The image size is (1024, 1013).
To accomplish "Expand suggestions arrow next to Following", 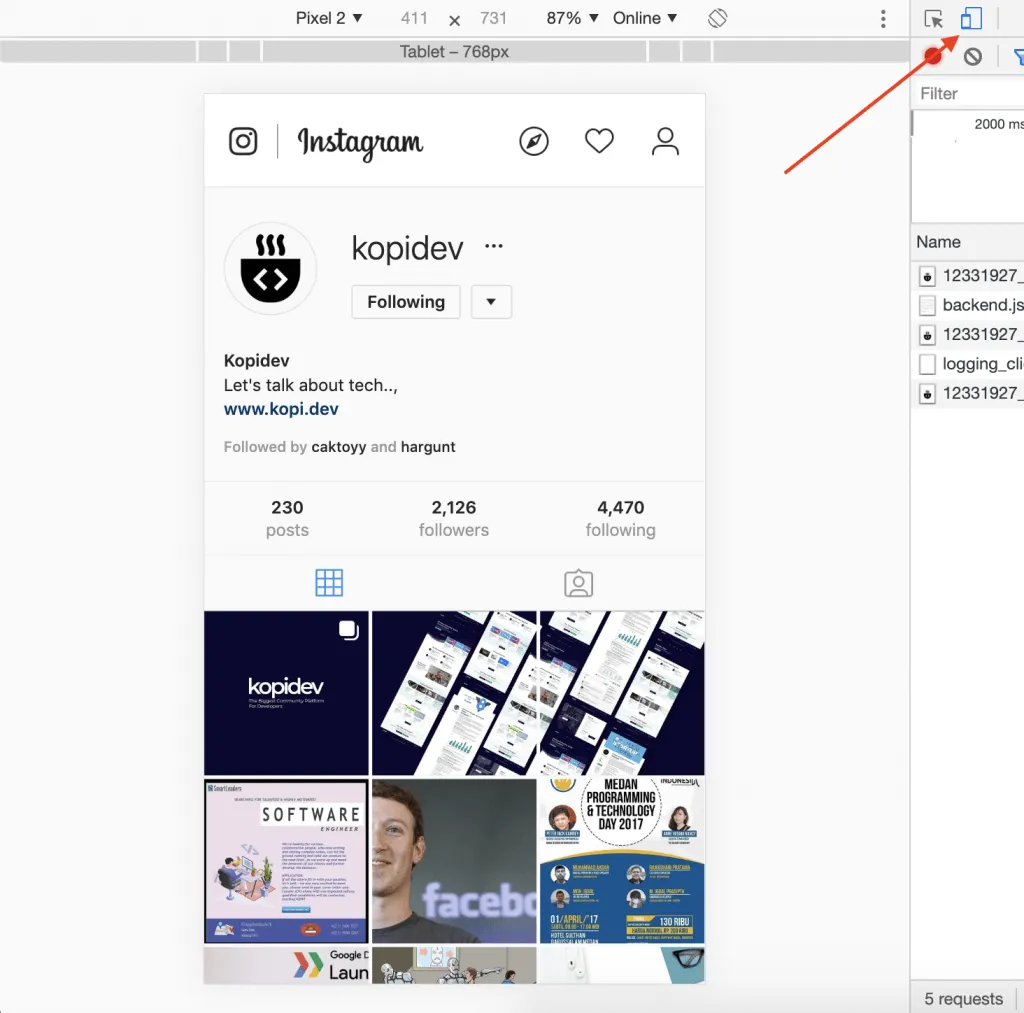I will pyautogui.click(x=491, y=302).
